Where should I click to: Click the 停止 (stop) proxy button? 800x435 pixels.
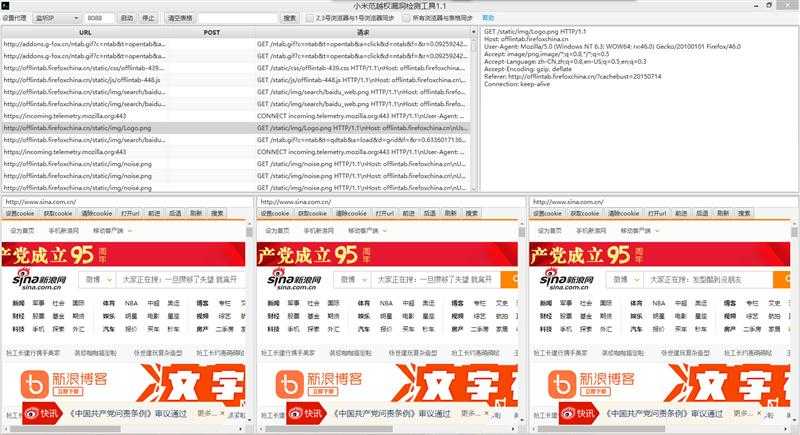tap(148, 18)
